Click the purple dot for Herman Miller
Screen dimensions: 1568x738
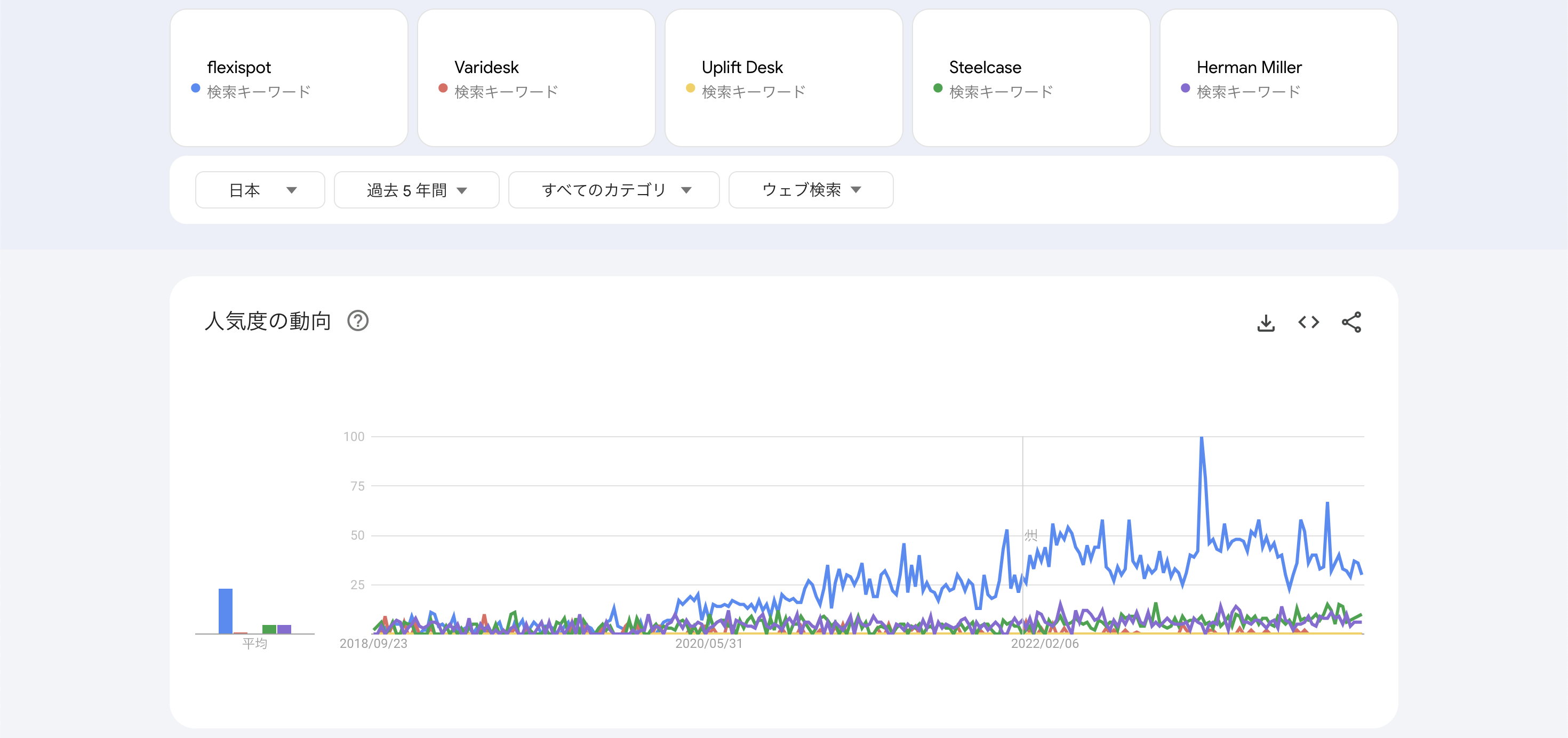(1185, 88)
